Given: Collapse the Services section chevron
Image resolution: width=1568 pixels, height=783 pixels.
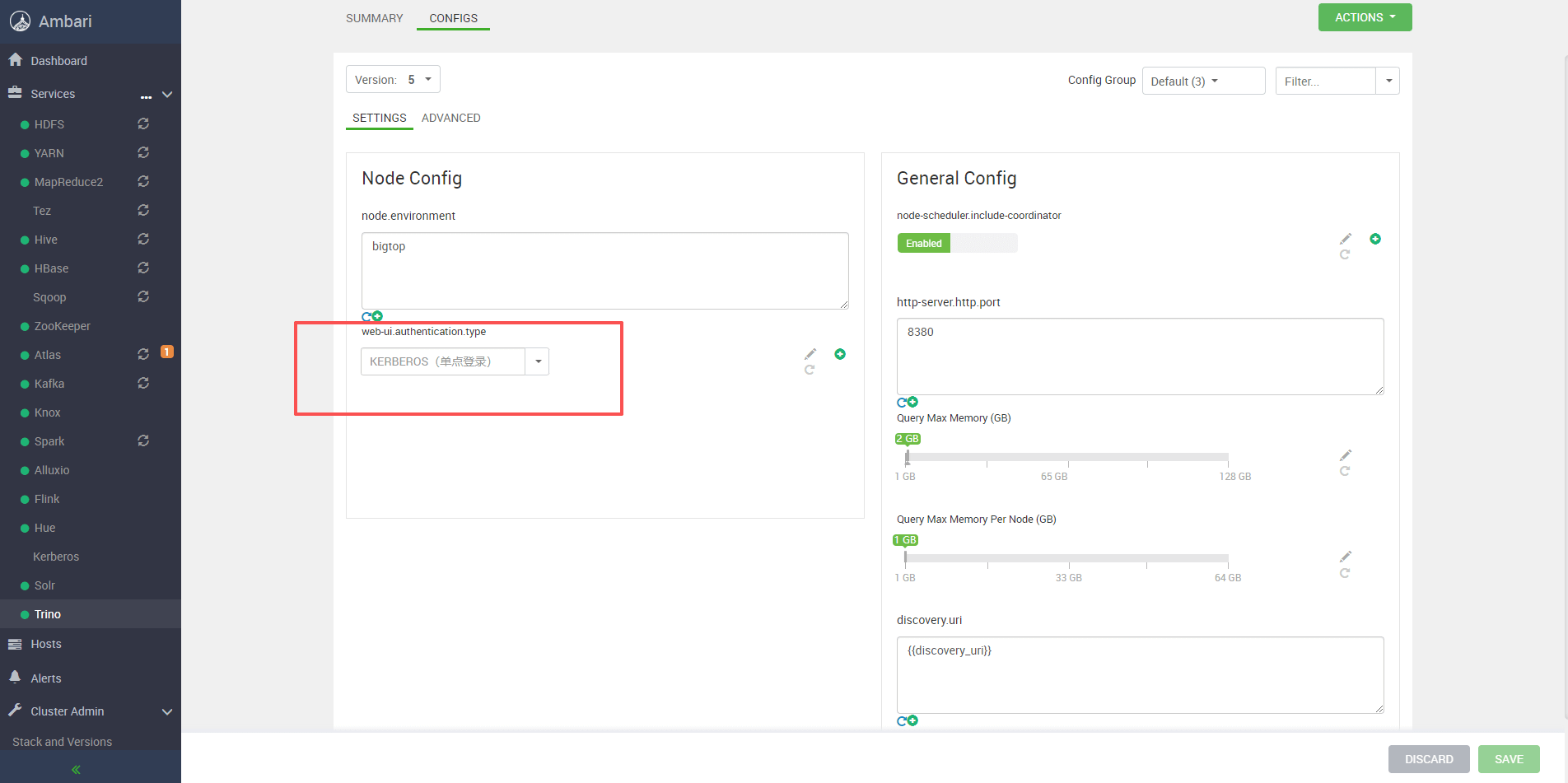Looking at the screenshot, I should [x=167, y=94].
